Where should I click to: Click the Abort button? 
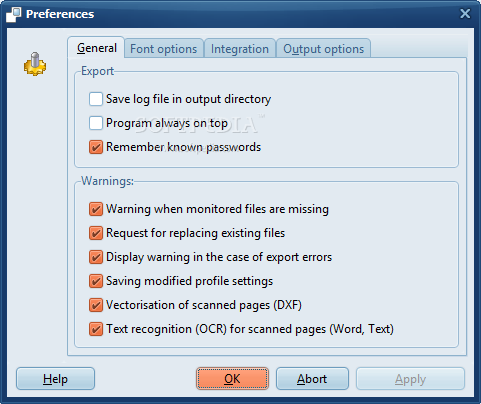312,379
